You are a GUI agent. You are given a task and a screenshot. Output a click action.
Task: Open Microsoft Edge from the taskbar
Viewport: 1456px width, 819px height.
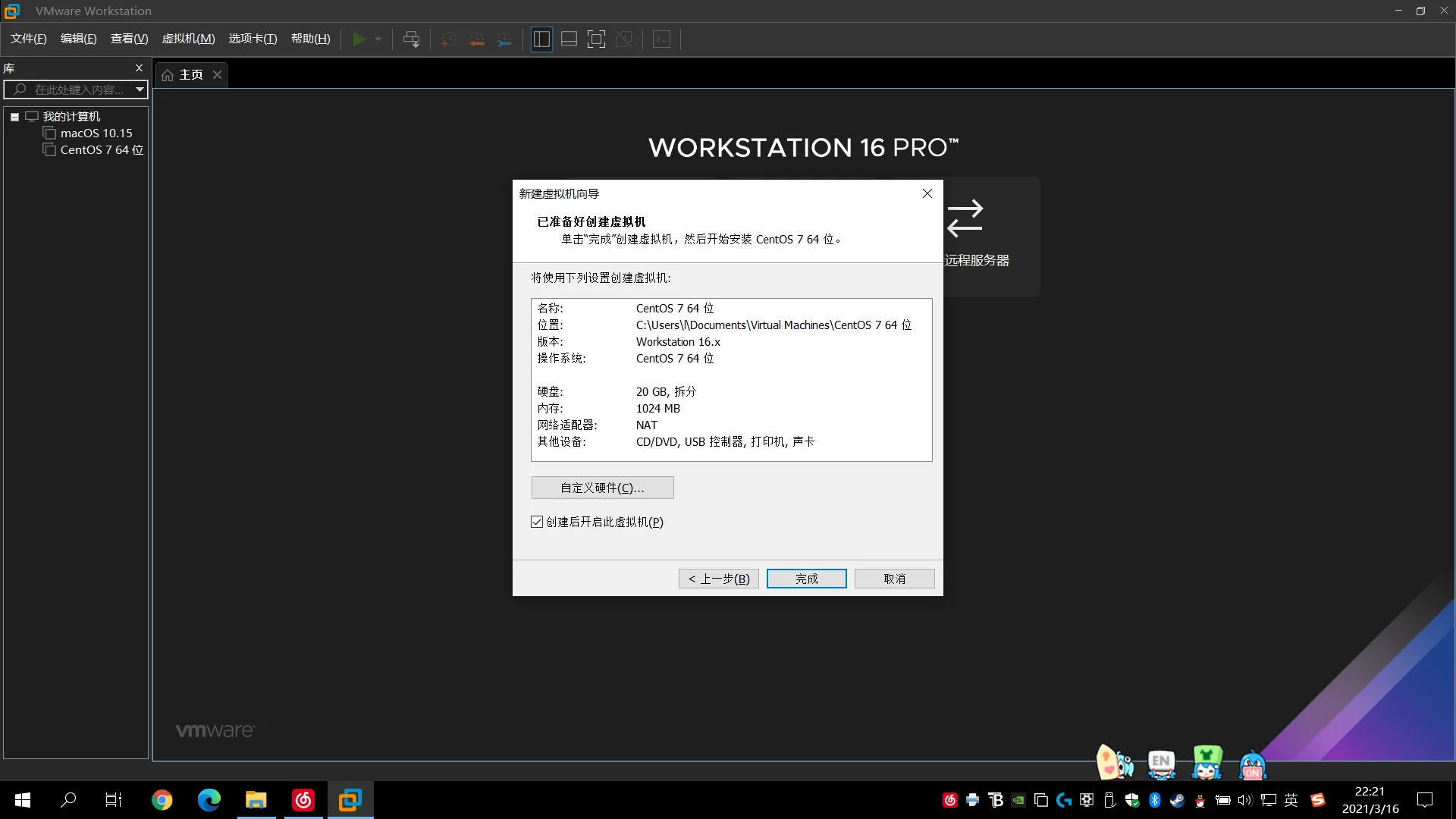(x=209, y=800)
